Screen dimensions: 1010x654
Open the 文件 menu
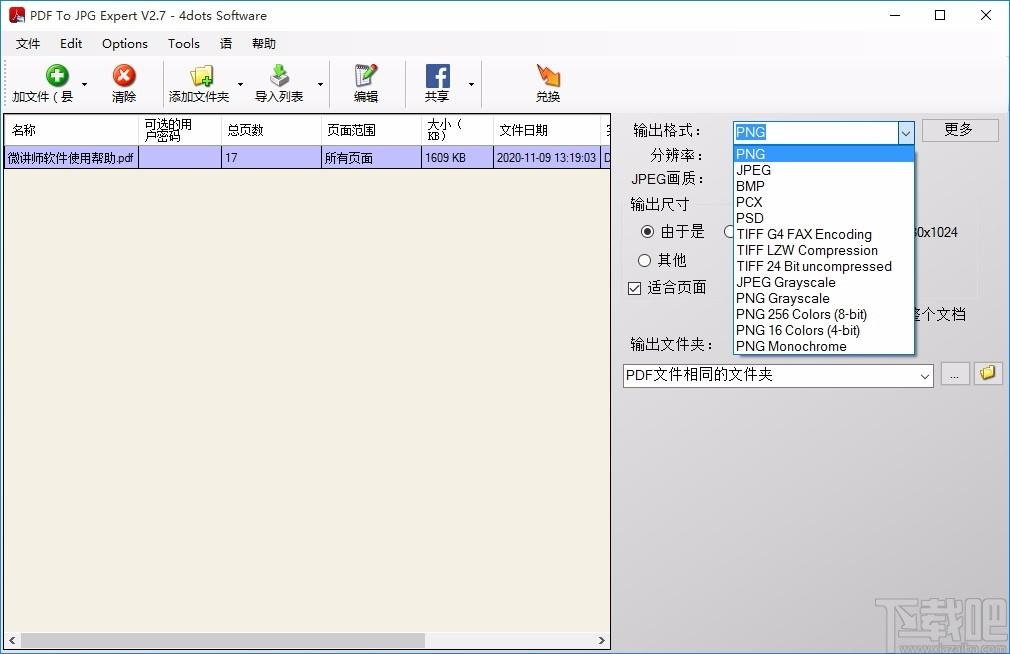(x=28, y=43)
